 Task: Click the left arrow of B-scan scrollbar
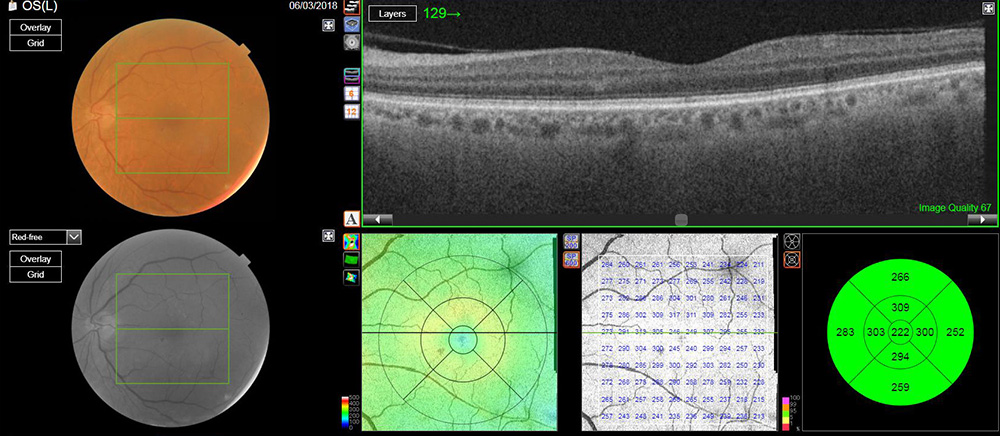(377, 219)
